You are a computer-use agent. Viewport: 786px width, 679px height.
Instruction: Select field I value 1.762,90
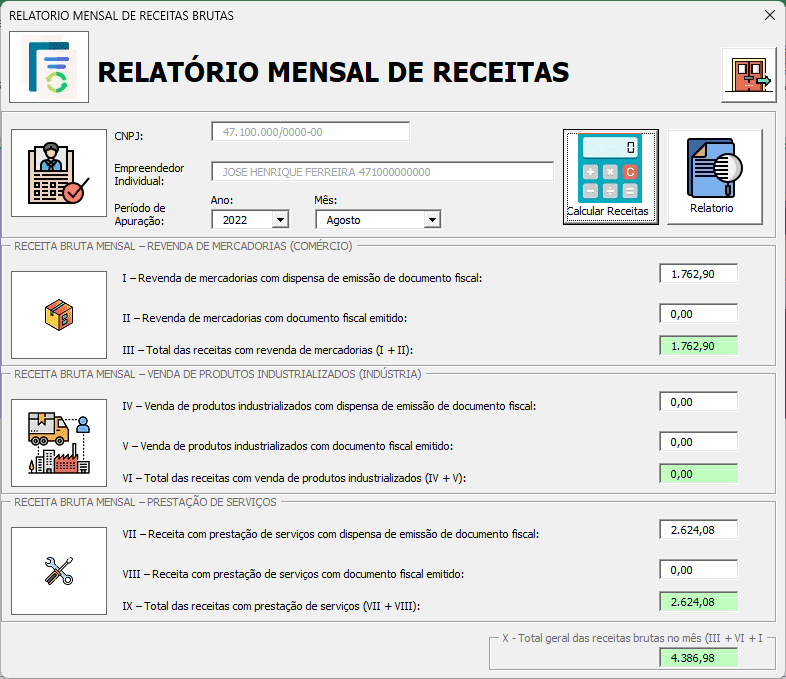[698, 274]
